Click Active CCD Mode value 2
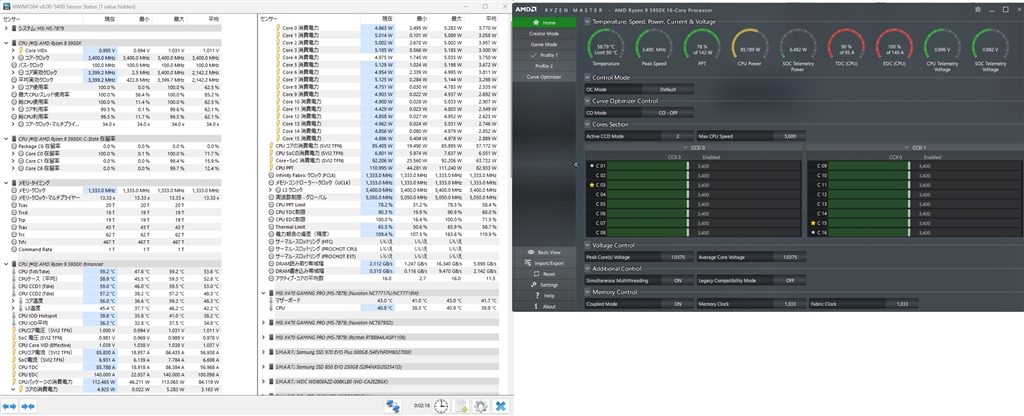1024x416 pixels. (x=677, y=136)
